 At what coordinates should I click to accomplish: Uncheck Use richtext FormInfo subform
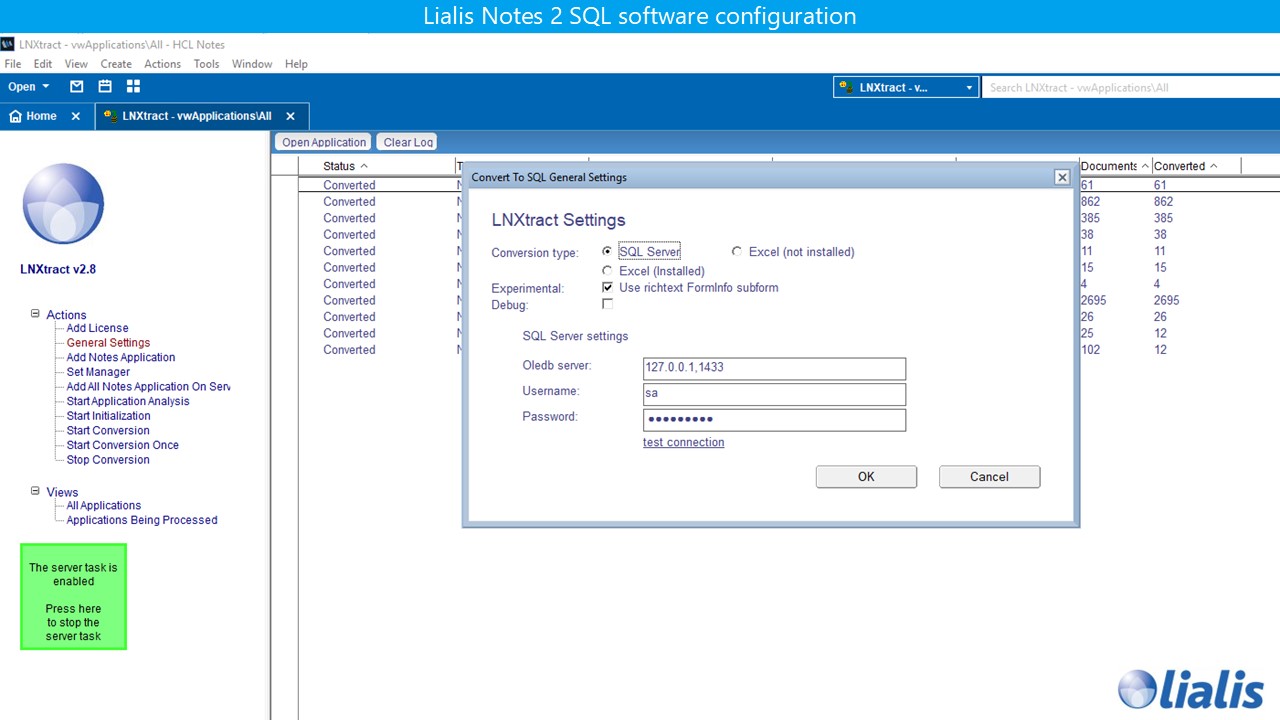coord(607,288)
